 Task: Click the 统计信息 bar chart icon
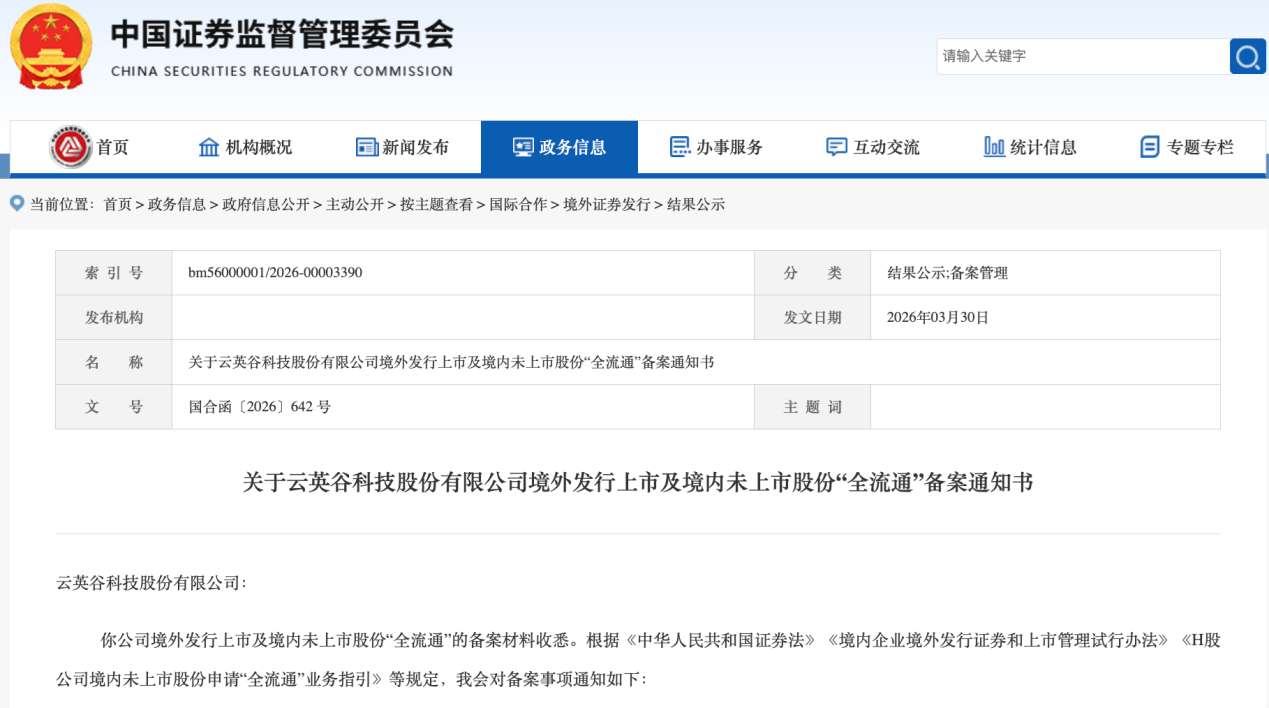click(x=993, y=146)
